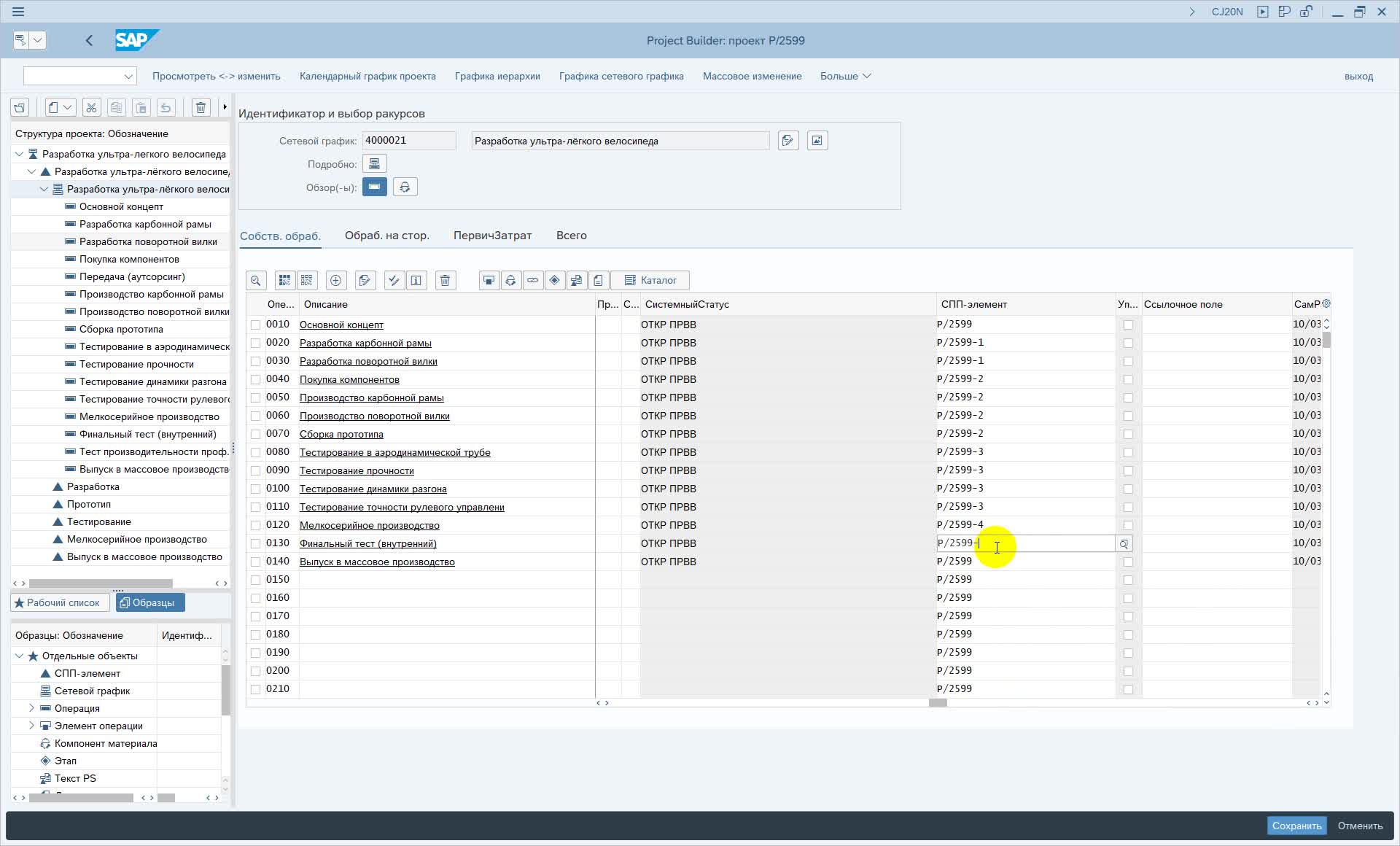
Task: Expand more structure toolbar buttons arrow
Action: point(225,108)
